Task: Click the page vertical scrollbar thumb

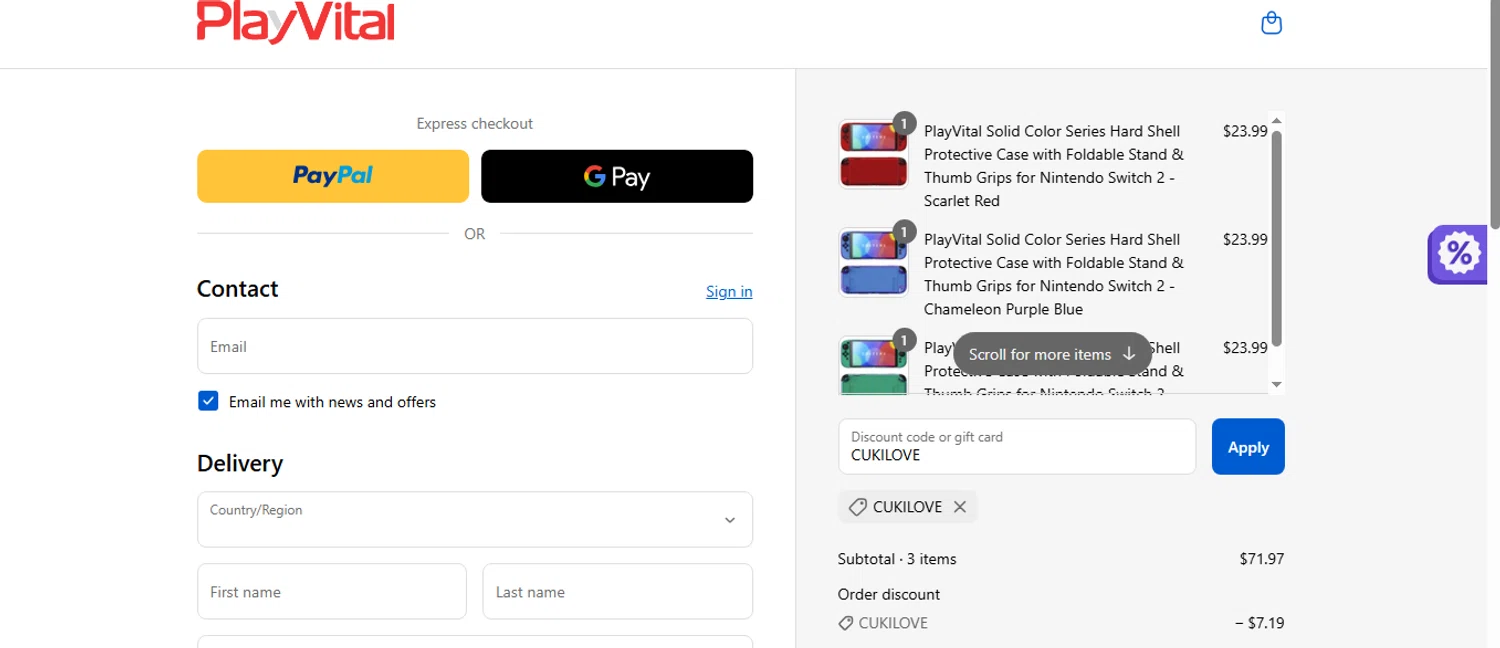Action: (1495, 115)
